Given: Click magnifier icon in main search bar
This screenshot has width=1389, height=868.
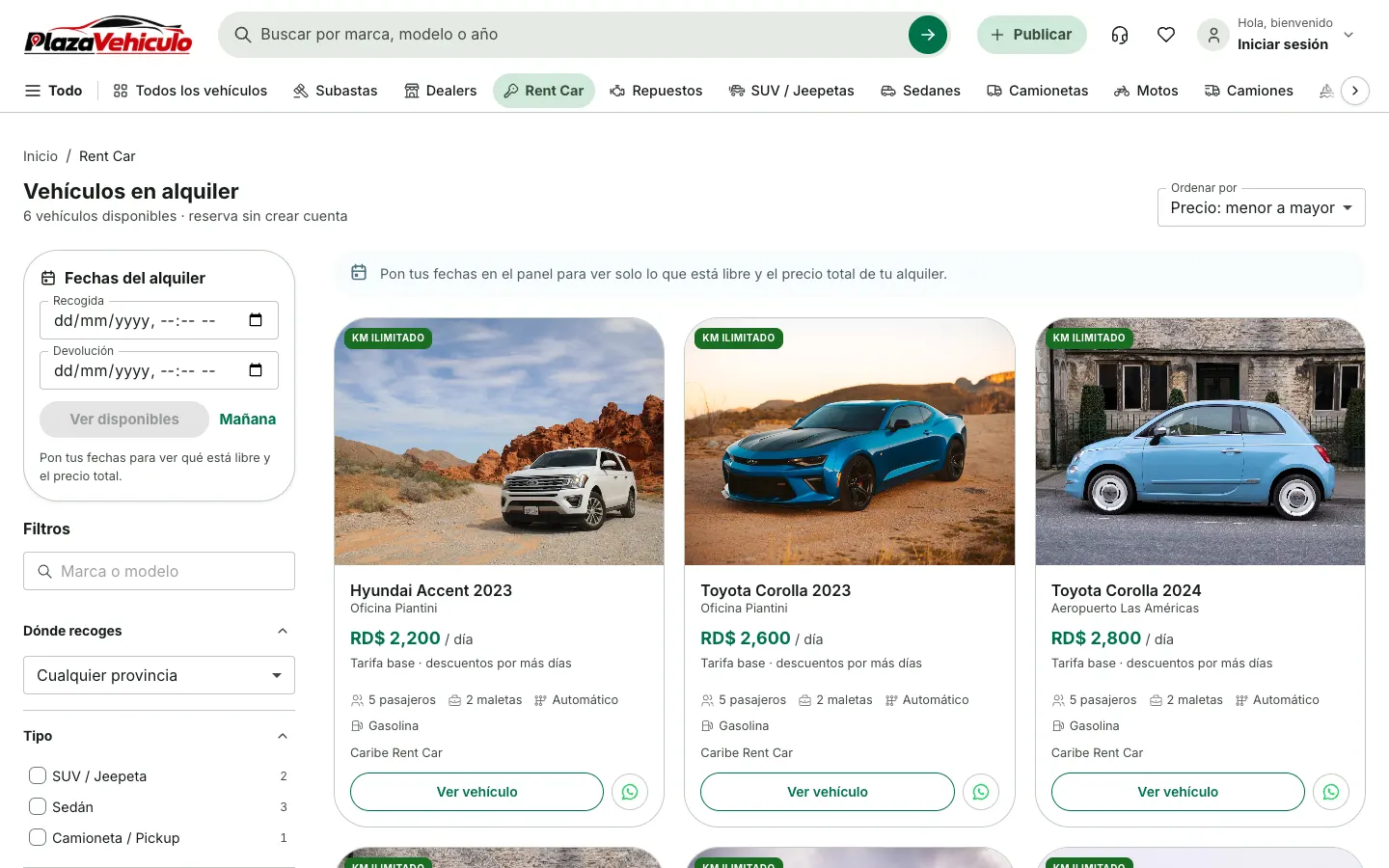Looking at the screenshot, I should click(243, 35).
